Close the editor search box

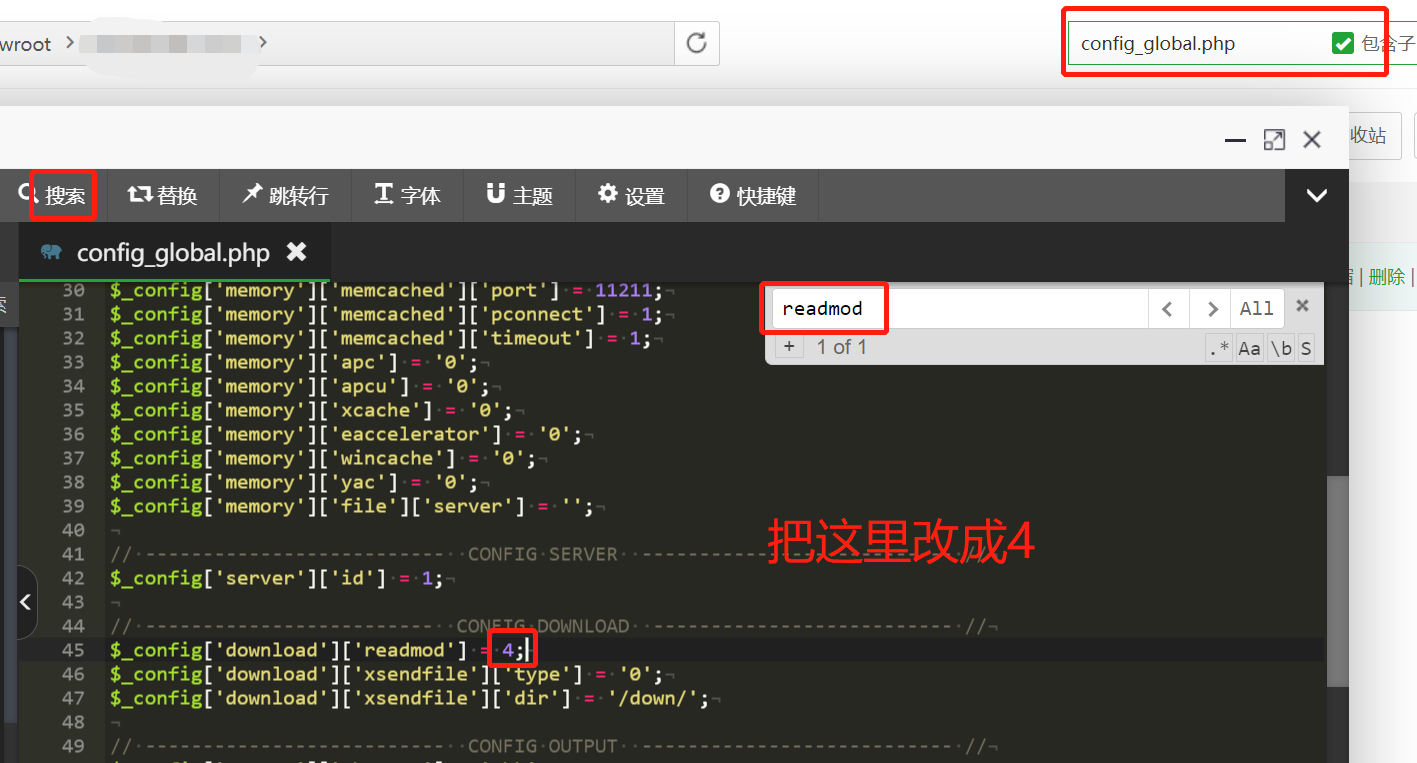point(1303,306)
